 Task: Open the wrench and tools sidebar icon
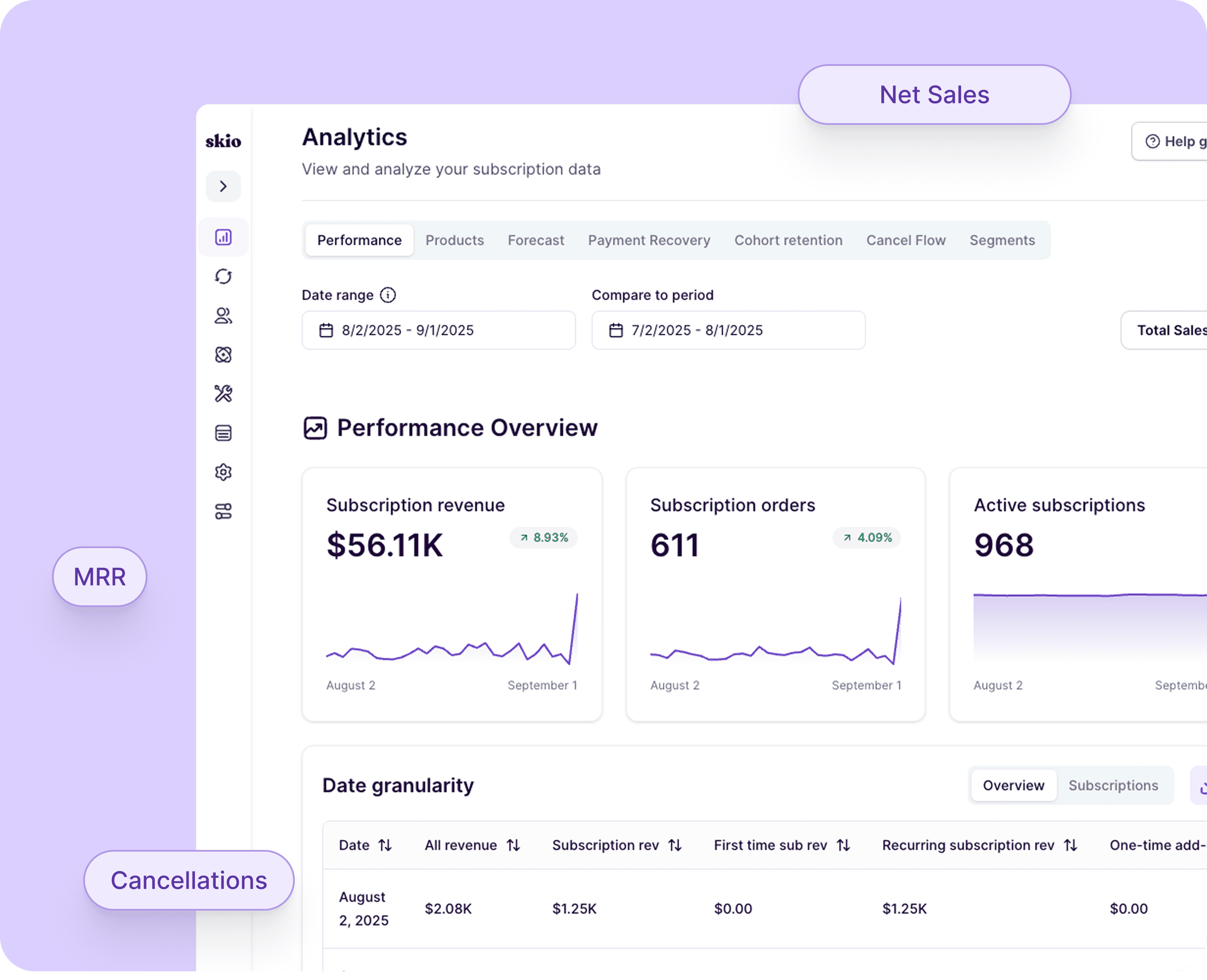pyautogui.click(x=223, y=393)
